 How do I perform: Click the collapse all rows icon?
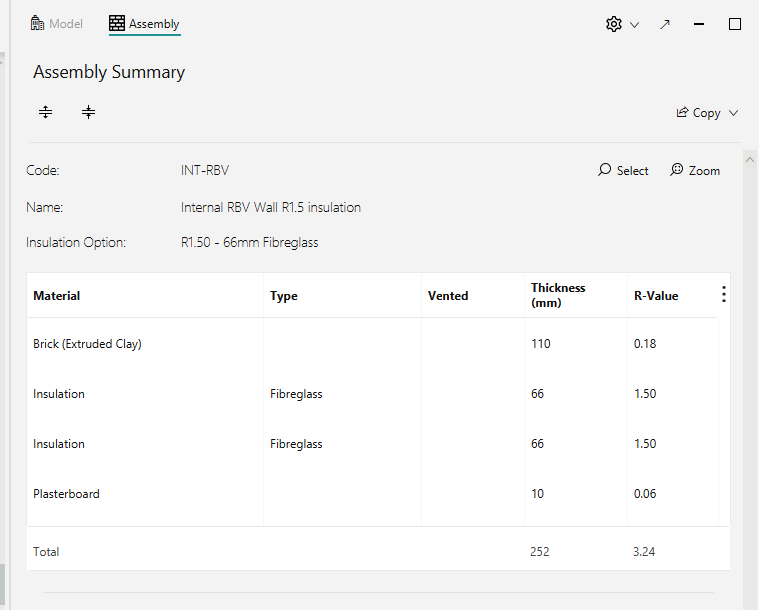click(x=88, y=112)
